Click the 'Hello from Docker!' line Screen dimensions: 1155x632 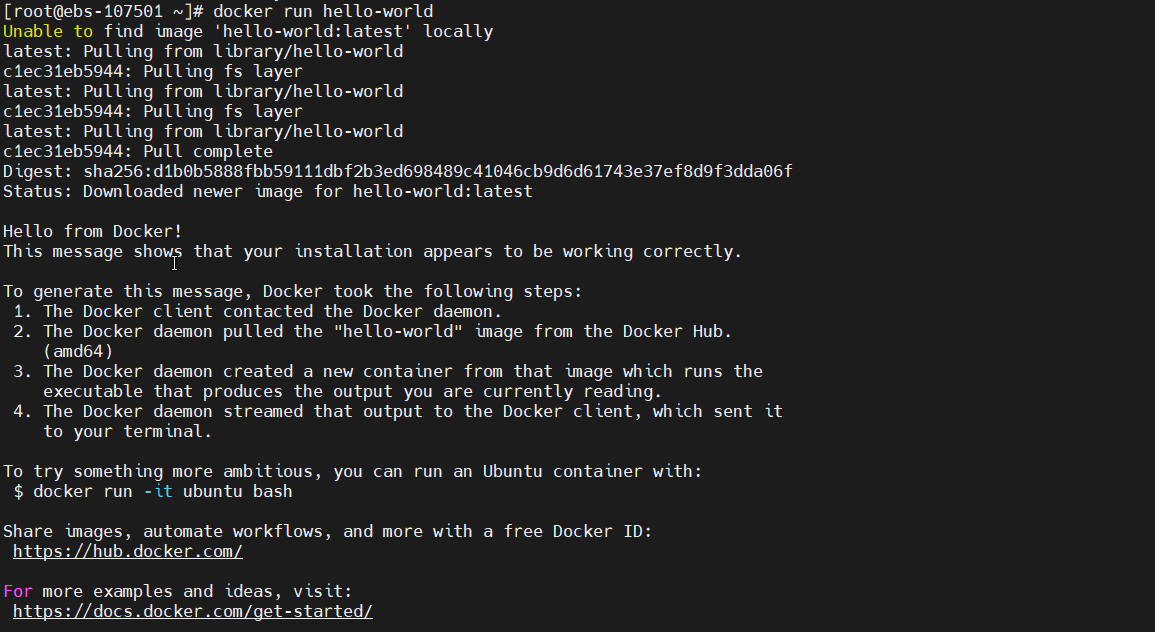[x=93, y=232]
